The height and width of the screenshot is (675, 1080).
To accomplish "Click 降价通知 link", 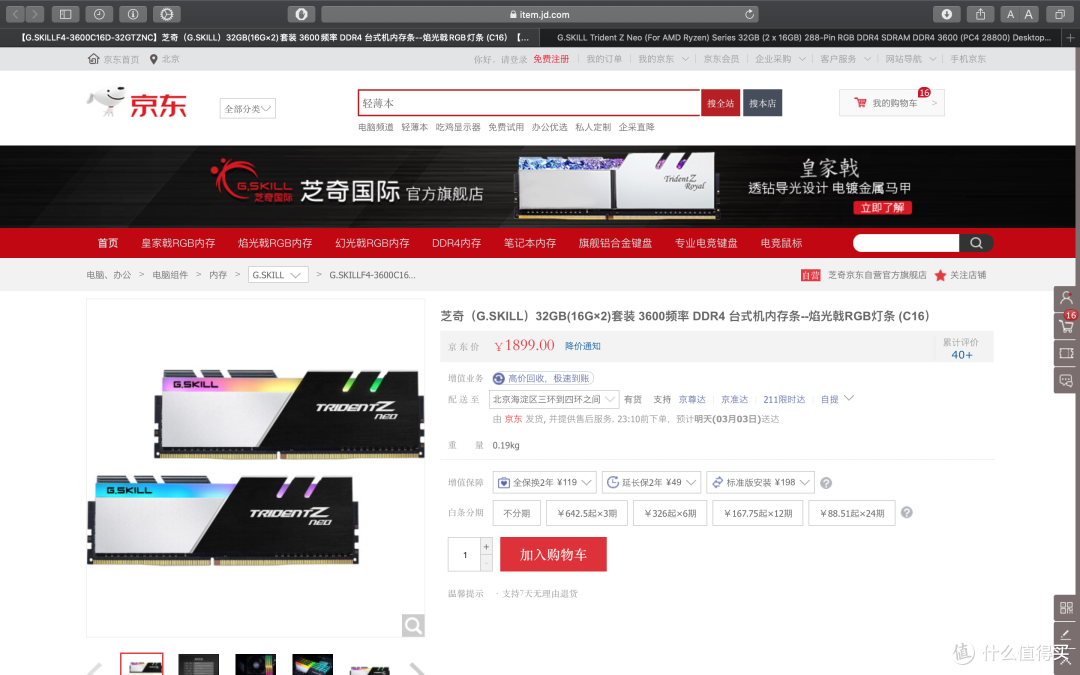I will coord(583,346).
